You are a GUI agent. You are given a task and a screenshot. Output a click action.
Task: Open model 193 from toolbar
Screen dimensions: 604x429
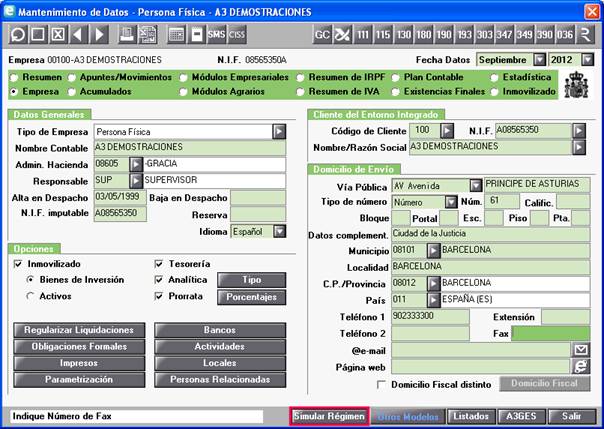(464, 35)
